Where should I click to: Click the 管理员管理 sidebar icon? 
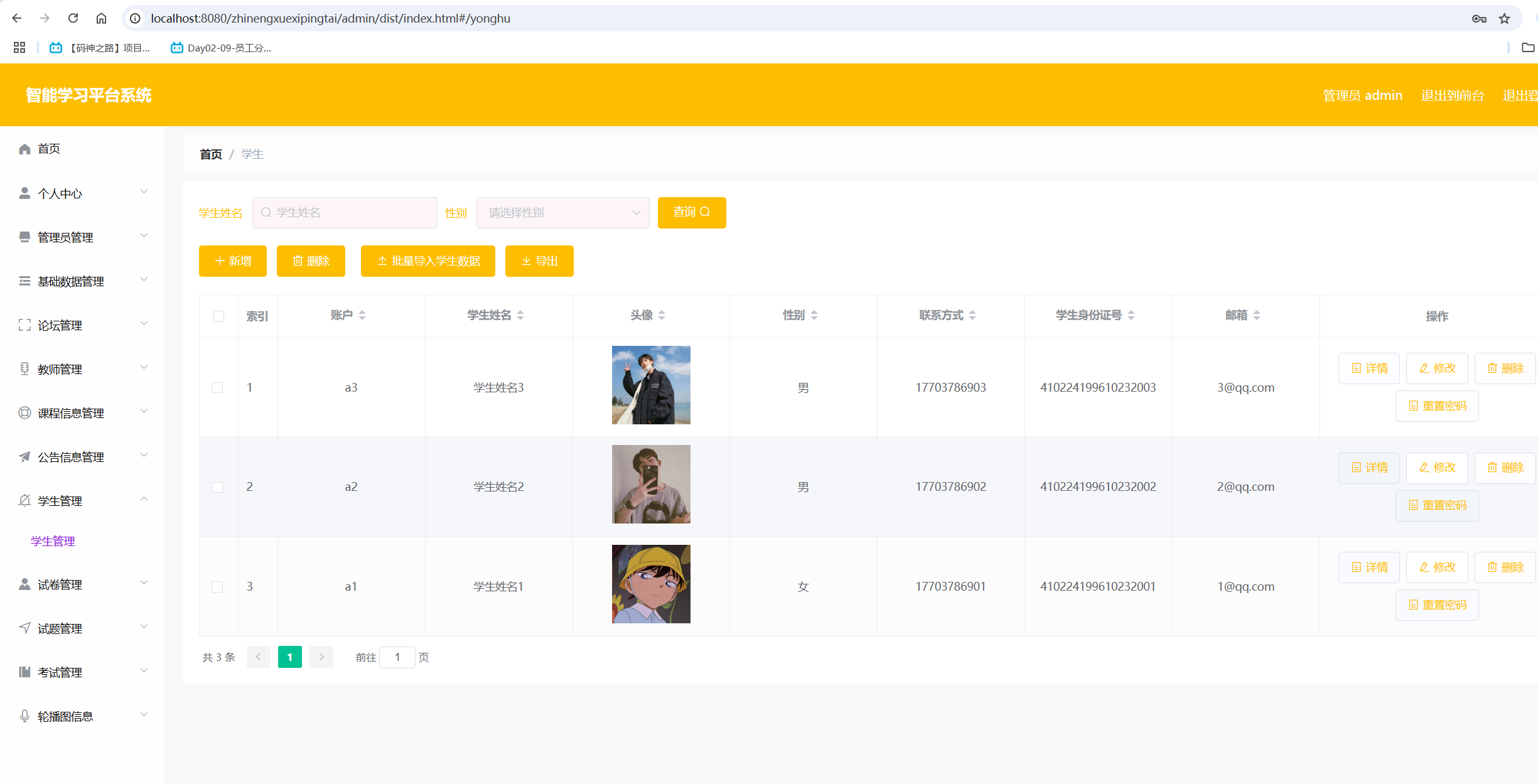pos(24,237)
